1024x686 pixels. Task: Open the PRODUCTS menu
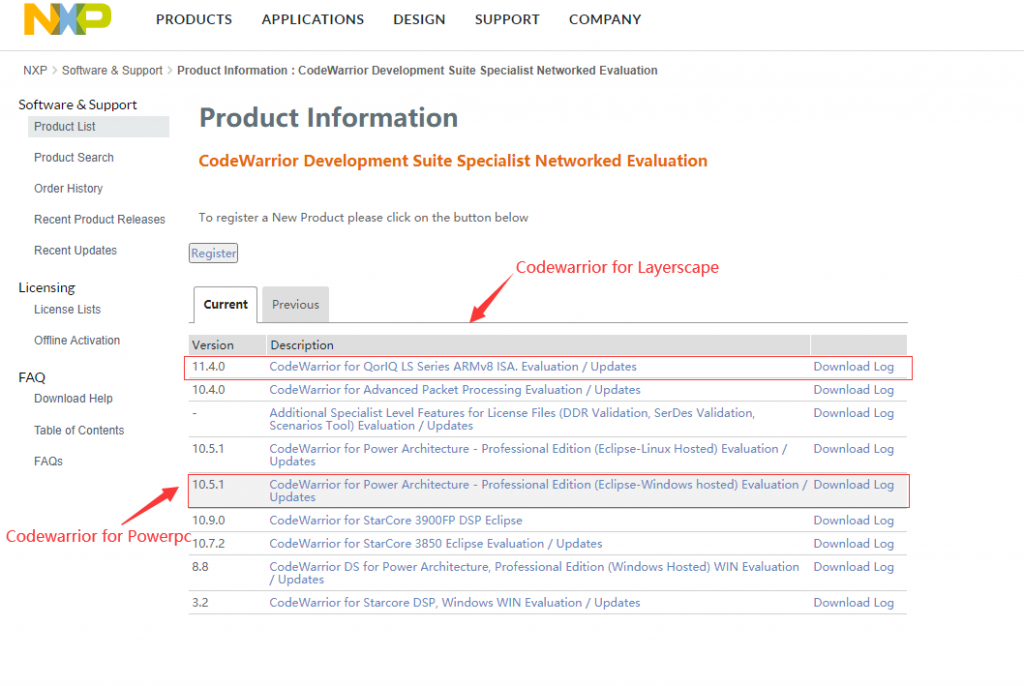click(x=194, y=20)
